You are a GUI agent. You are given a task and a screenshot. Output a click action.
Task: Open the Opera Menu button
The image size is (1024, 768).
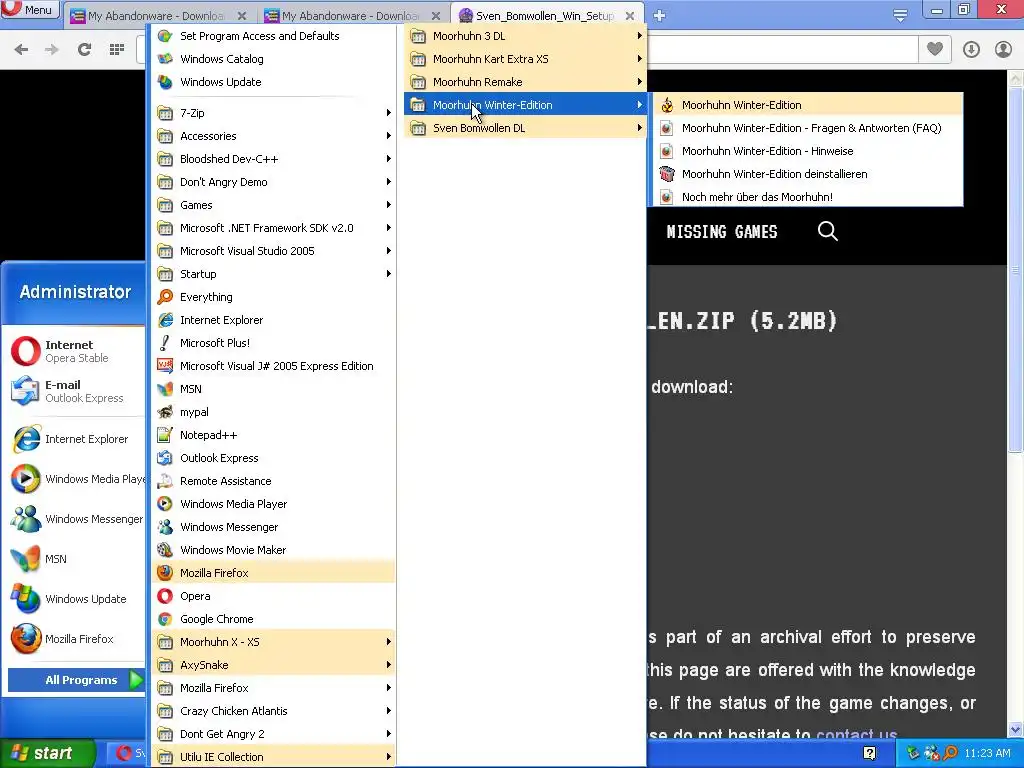tap(29, 9)
